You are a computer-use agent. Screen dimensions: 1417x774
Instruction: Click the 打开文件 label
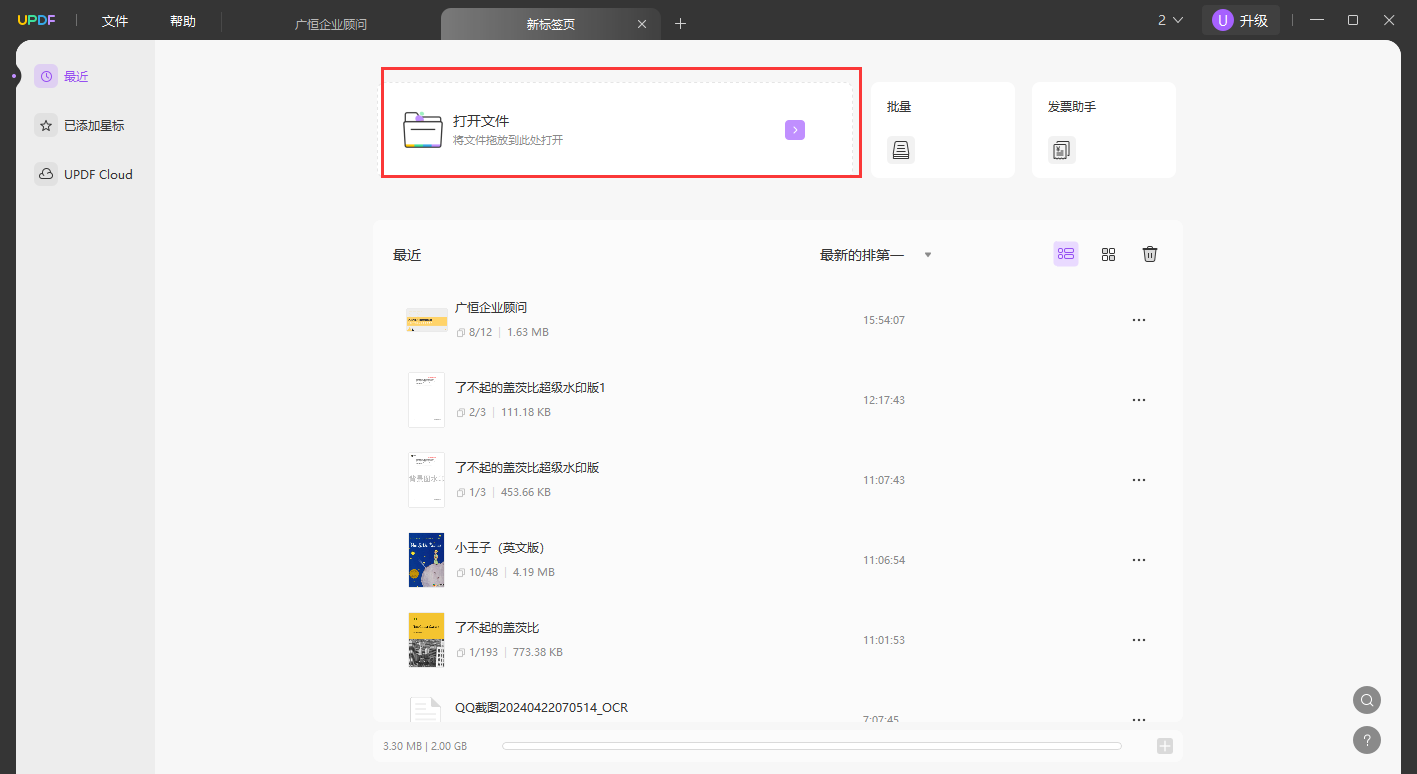pyautogui.click(x=481, y=121)
